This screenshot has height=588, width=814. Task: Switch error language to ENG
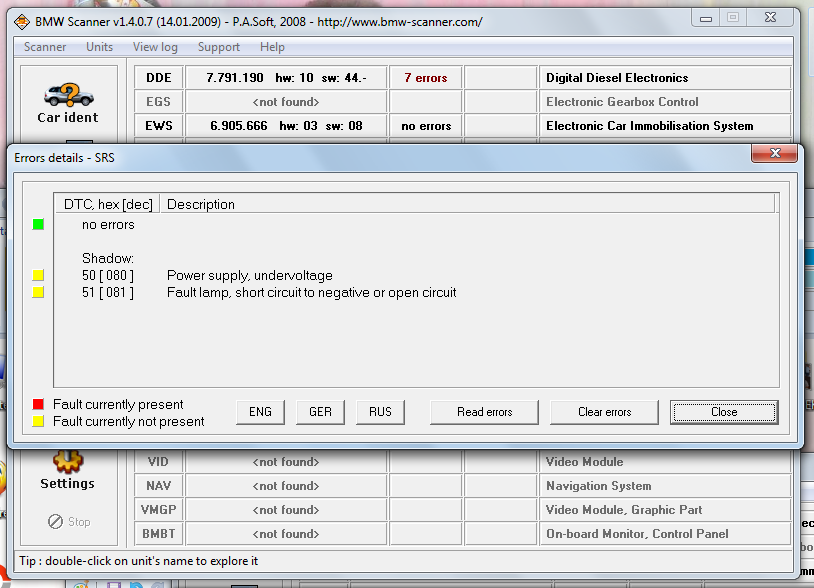point(261,412)
